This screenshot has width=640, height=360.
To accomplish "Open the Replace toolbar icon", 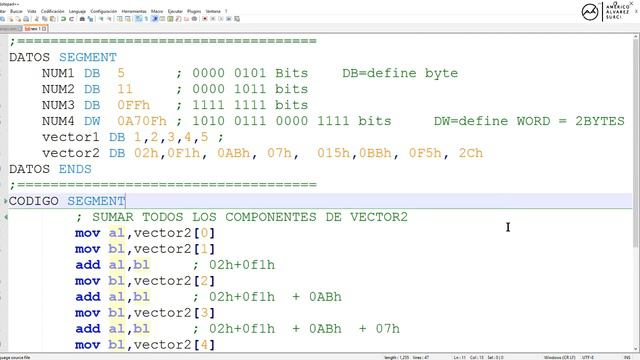I will (x=90, y=19).
